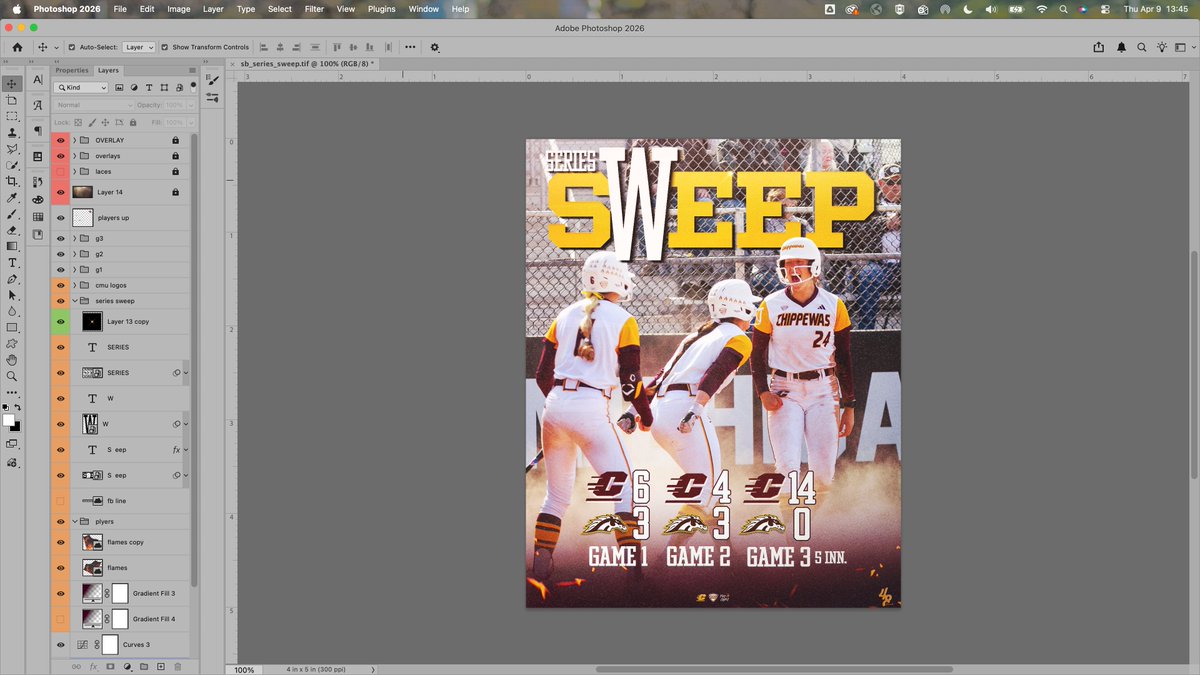Select the Pen tool
1200x675 pixels.
pyautogui.click(x=12, y=279)
